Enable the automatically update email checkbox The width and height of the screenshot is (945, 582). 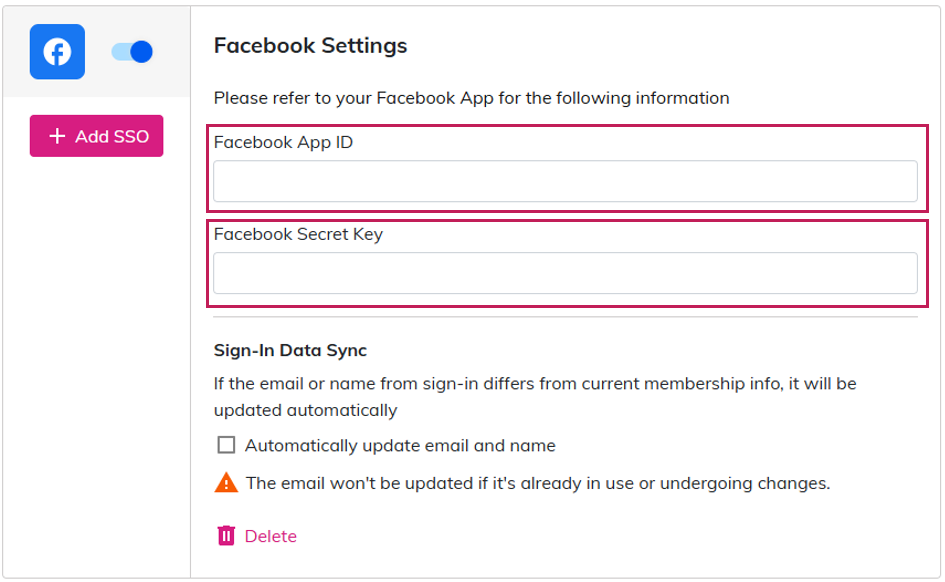pyautogui.click(x=226, y=445)
